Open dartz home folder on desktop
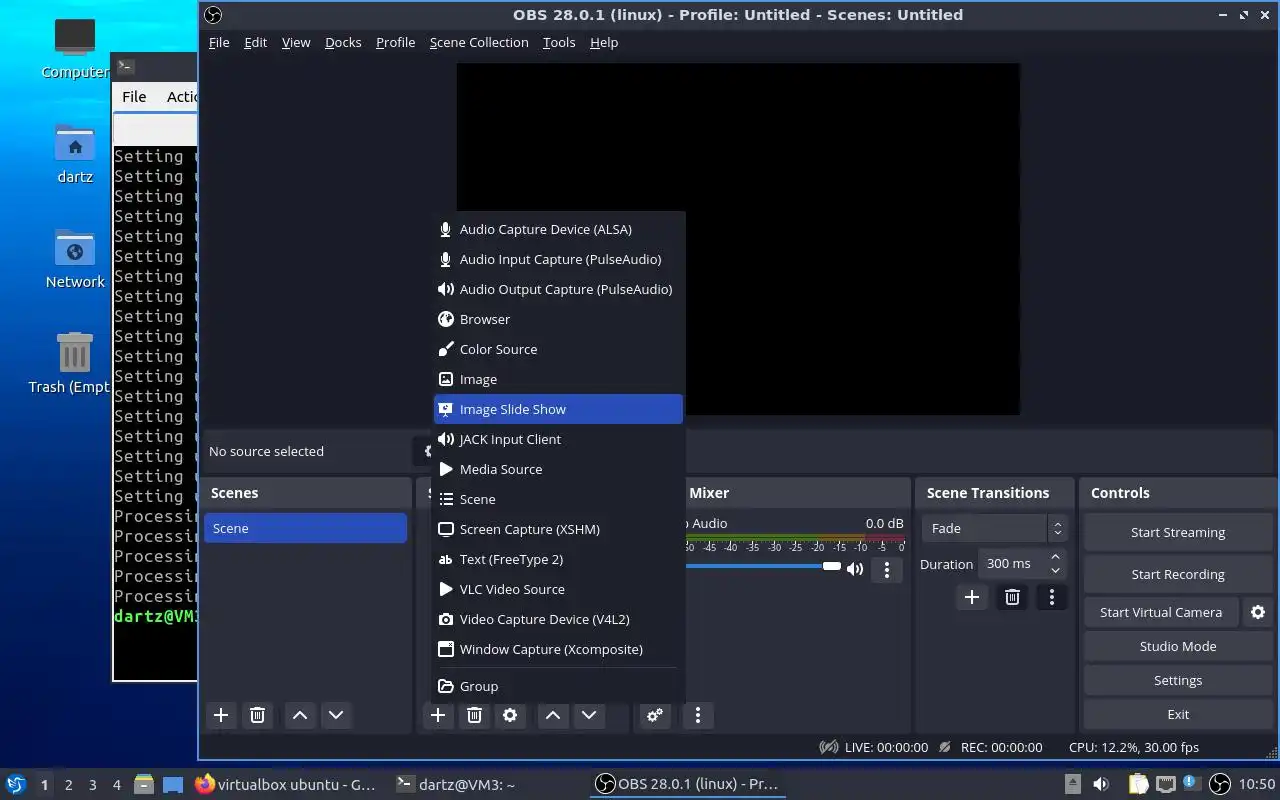This screenshot has width=1280, height=800. pos(75,154)
